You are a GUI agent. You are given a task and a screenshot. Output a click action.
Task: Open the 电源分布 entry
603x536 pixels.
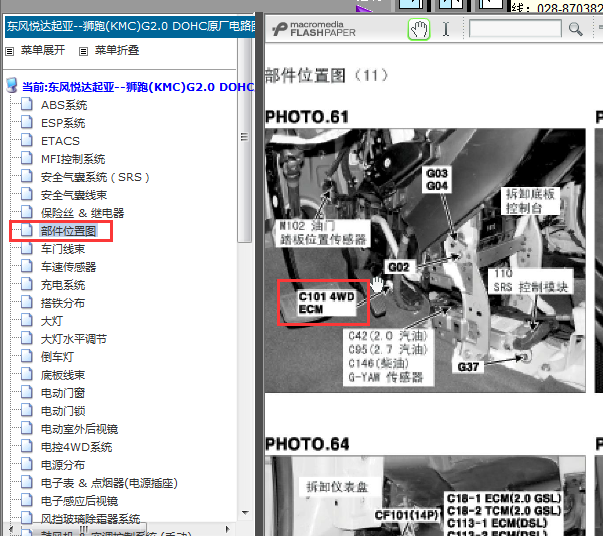tap(63, 465)
